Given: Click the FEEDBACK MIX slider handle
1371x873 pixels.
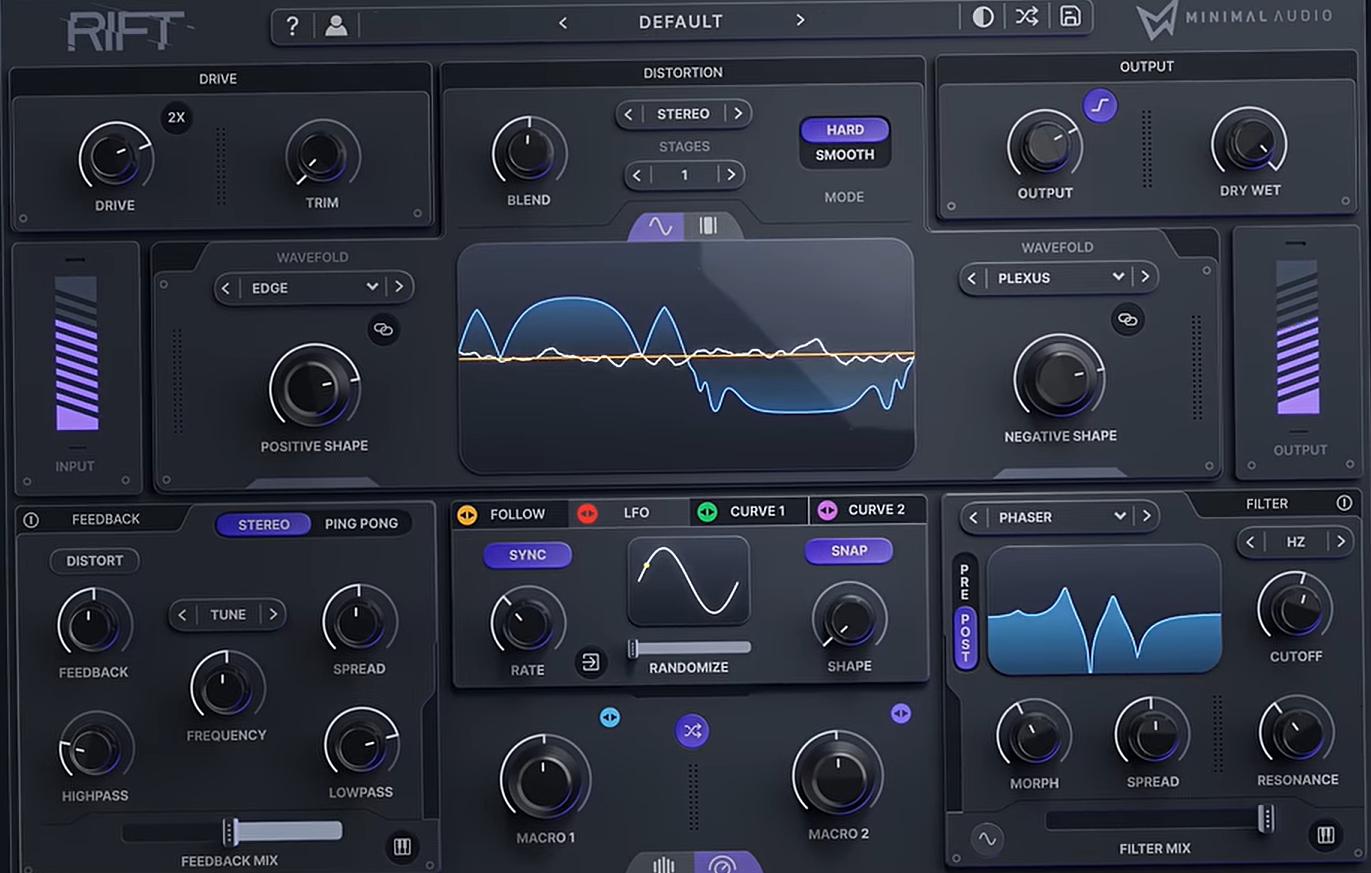Looking at the screenshot, I should click(230, 831).
